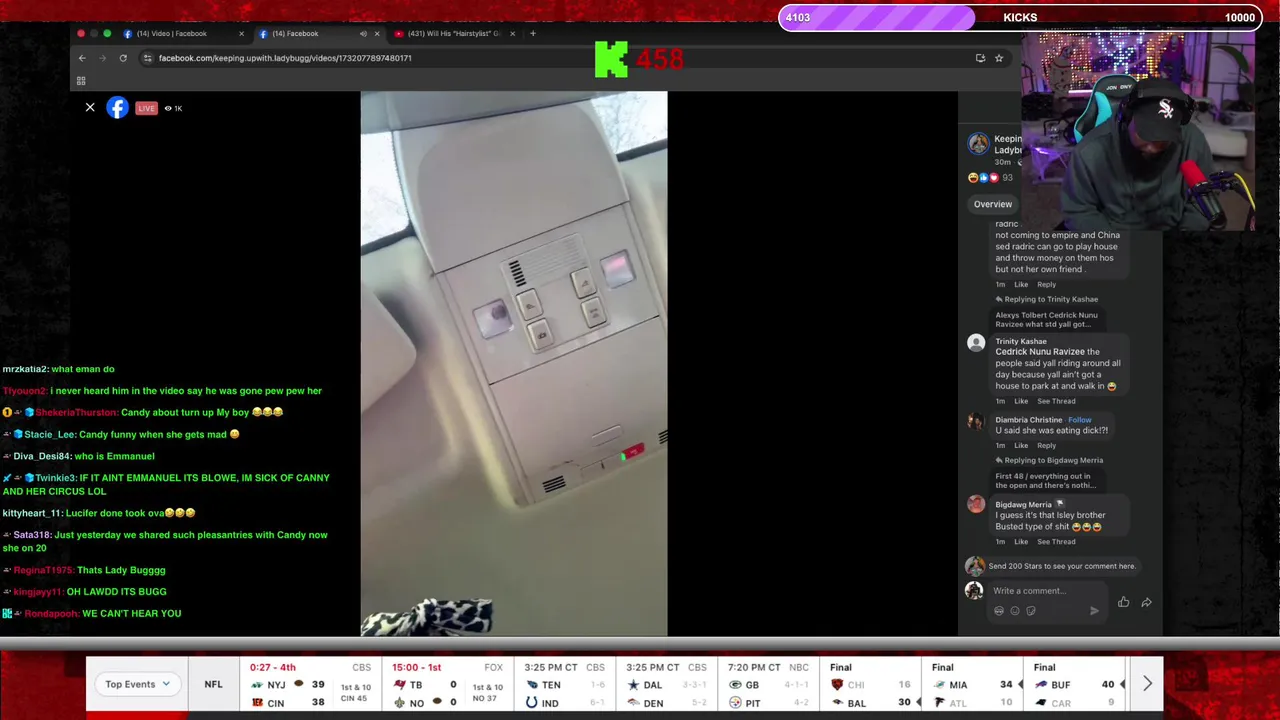View the reactions count 93
Viewport: 1280px width, 720px height.
[x=1007, y=177]
